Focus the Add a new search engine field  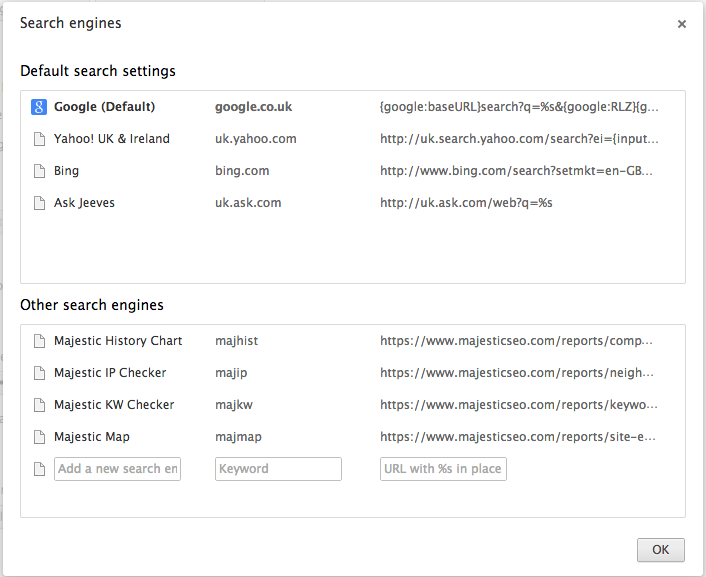point(118,469)
